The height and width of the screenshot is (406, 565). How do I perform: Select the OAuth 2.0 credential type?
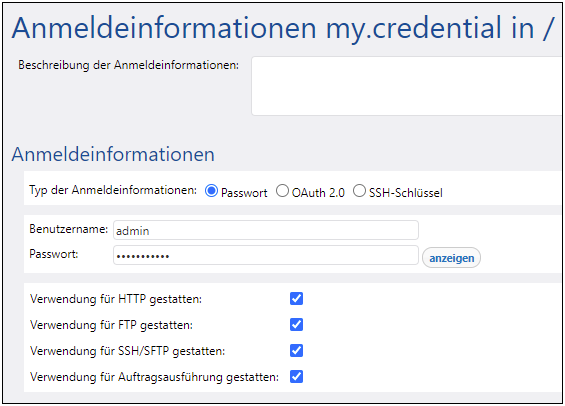pyautogui.click(x=282, y=191)
